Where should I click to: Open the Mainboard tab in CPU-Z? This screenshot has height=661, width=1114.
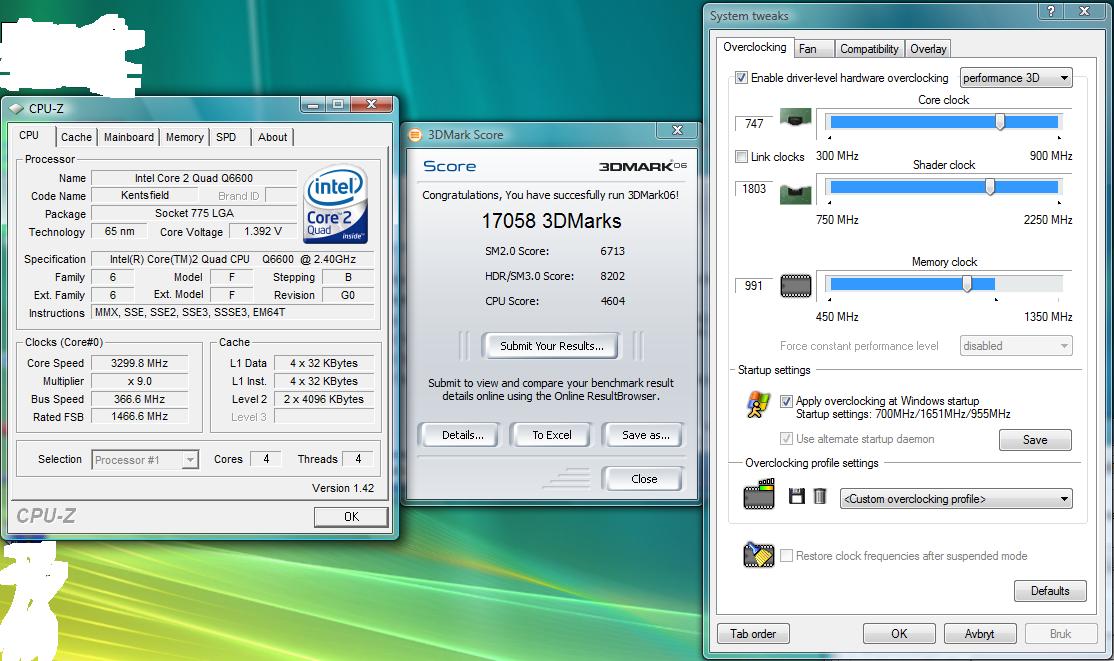click(x=129, y=137)
